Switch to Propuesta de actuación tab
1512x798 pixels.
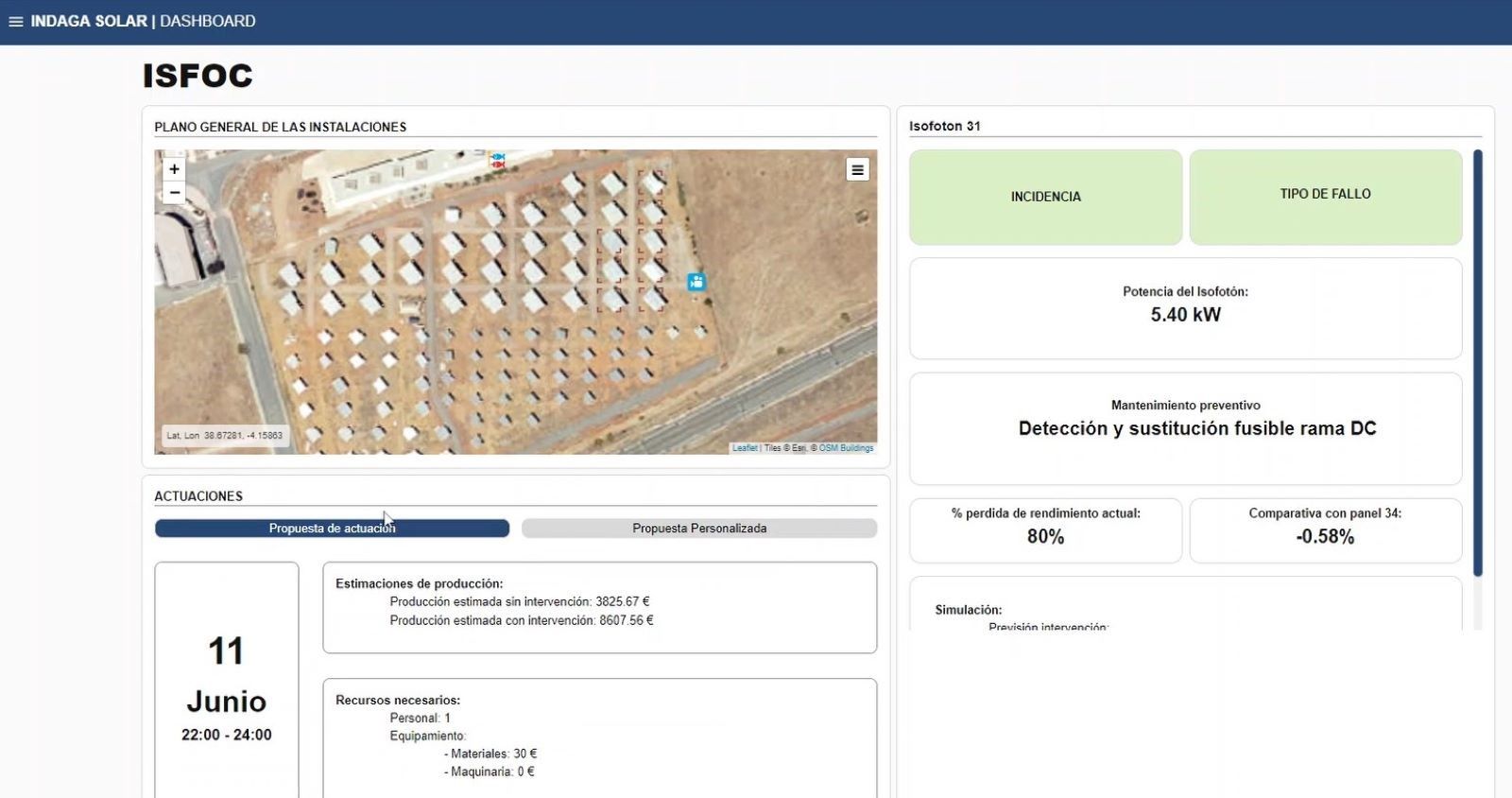click(x=332, y=529)
